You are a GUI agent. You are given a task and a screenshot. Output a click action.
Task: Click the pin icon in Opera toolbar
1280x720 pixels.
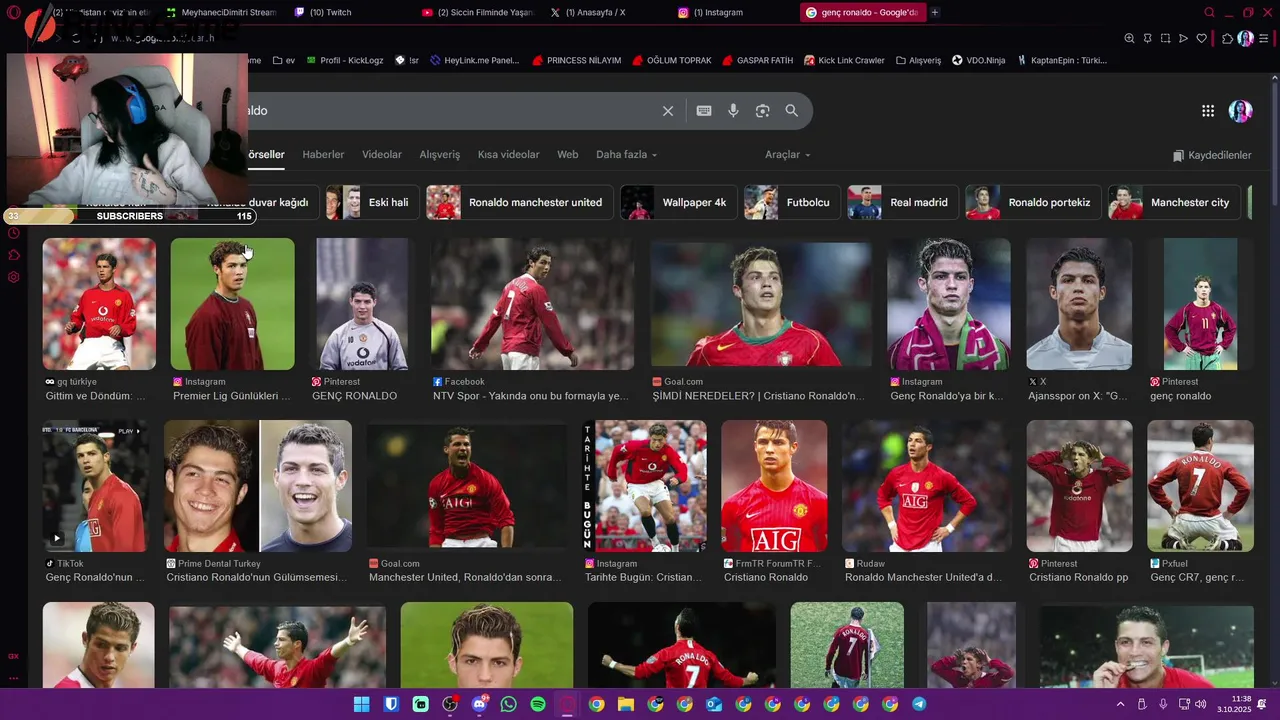pos(1147,38)
